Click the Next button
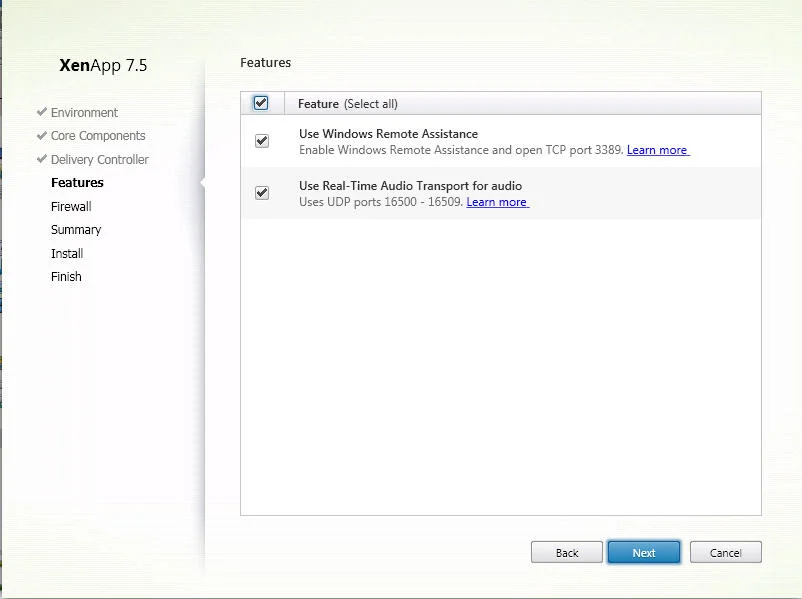Viewport: 802px width, 599px height. [644, 552]
